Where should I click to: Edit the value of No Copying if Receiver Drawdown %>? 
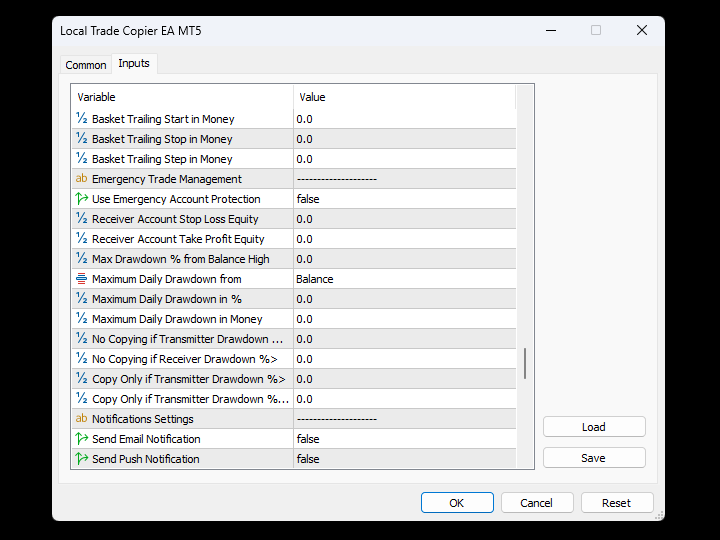tap(405, 359)
